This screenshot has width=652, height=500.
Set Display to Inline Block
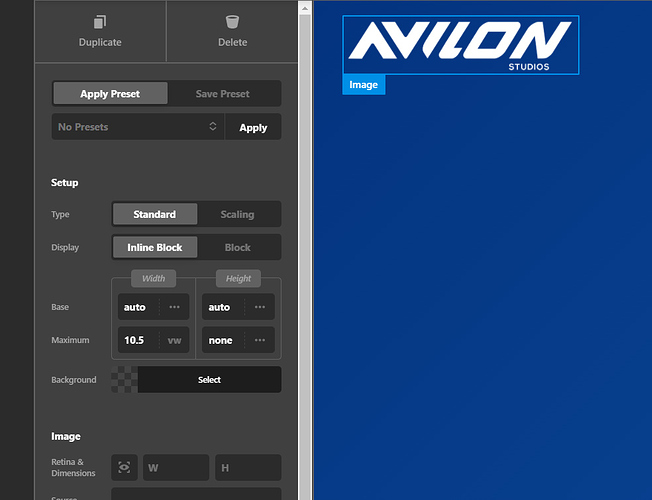155,248
